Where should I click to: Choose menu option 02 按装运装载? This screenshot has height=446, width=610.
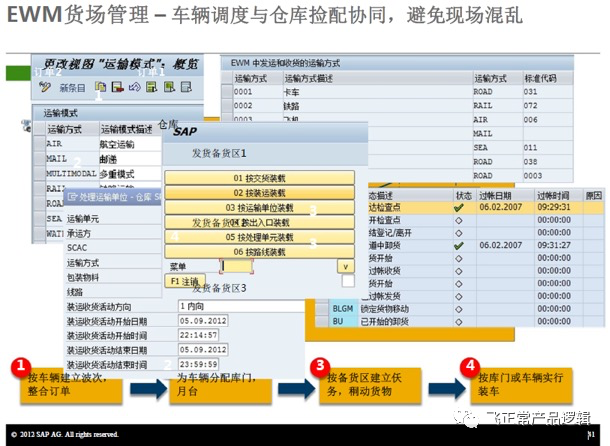click(x=259, y=193)
